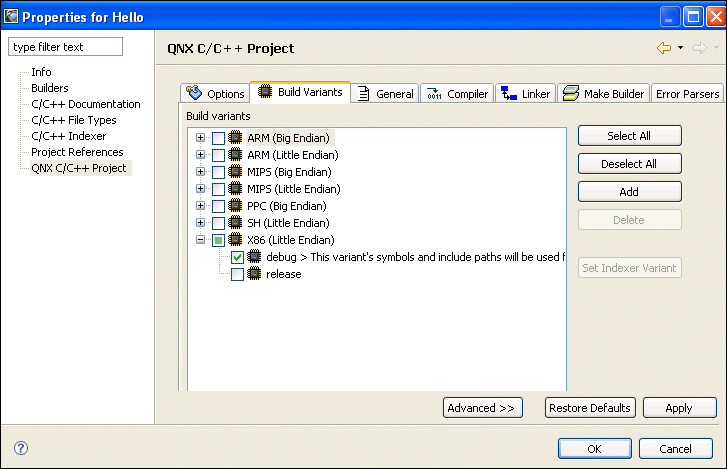This screenshot has height=469, width=727.
Task: Click the back navigation arrow icon
Action: click(663, 48)
